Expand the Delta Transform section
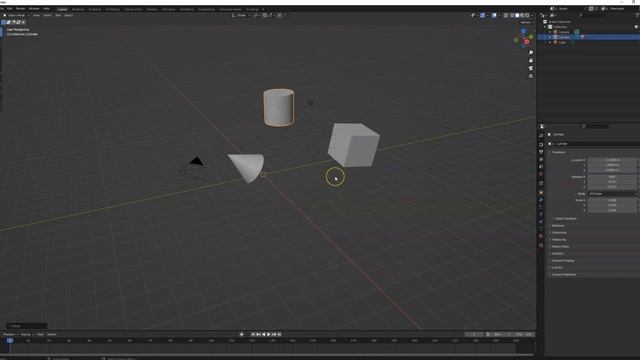 tap(565, 218)
